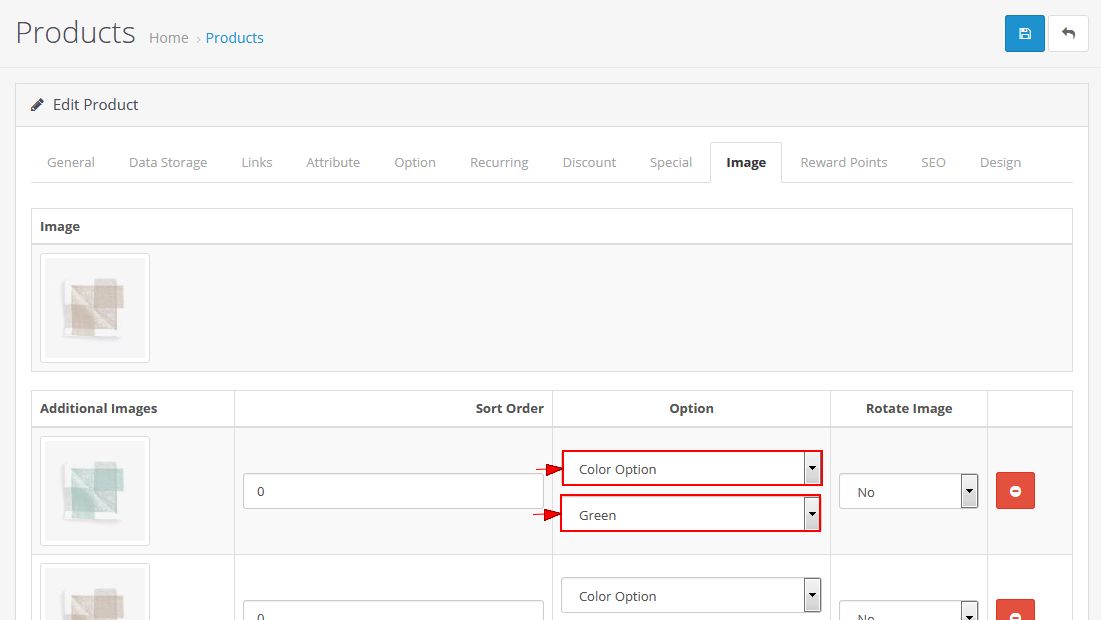
Task: Click the first Sort Order input field
Action: point(393,491)
